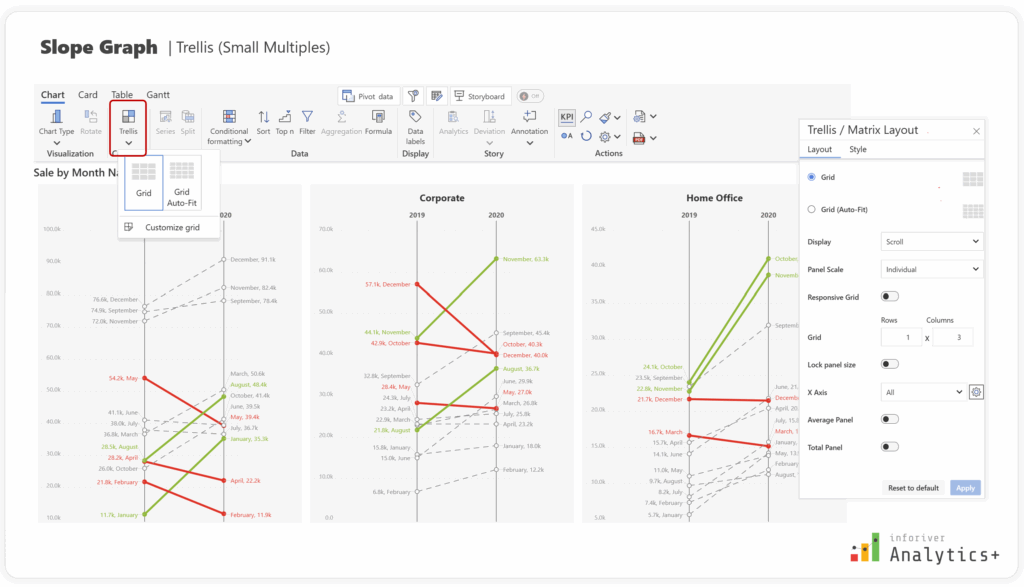Select the Grid (Auto-Fit) radio button

click(x=811, y=210)
